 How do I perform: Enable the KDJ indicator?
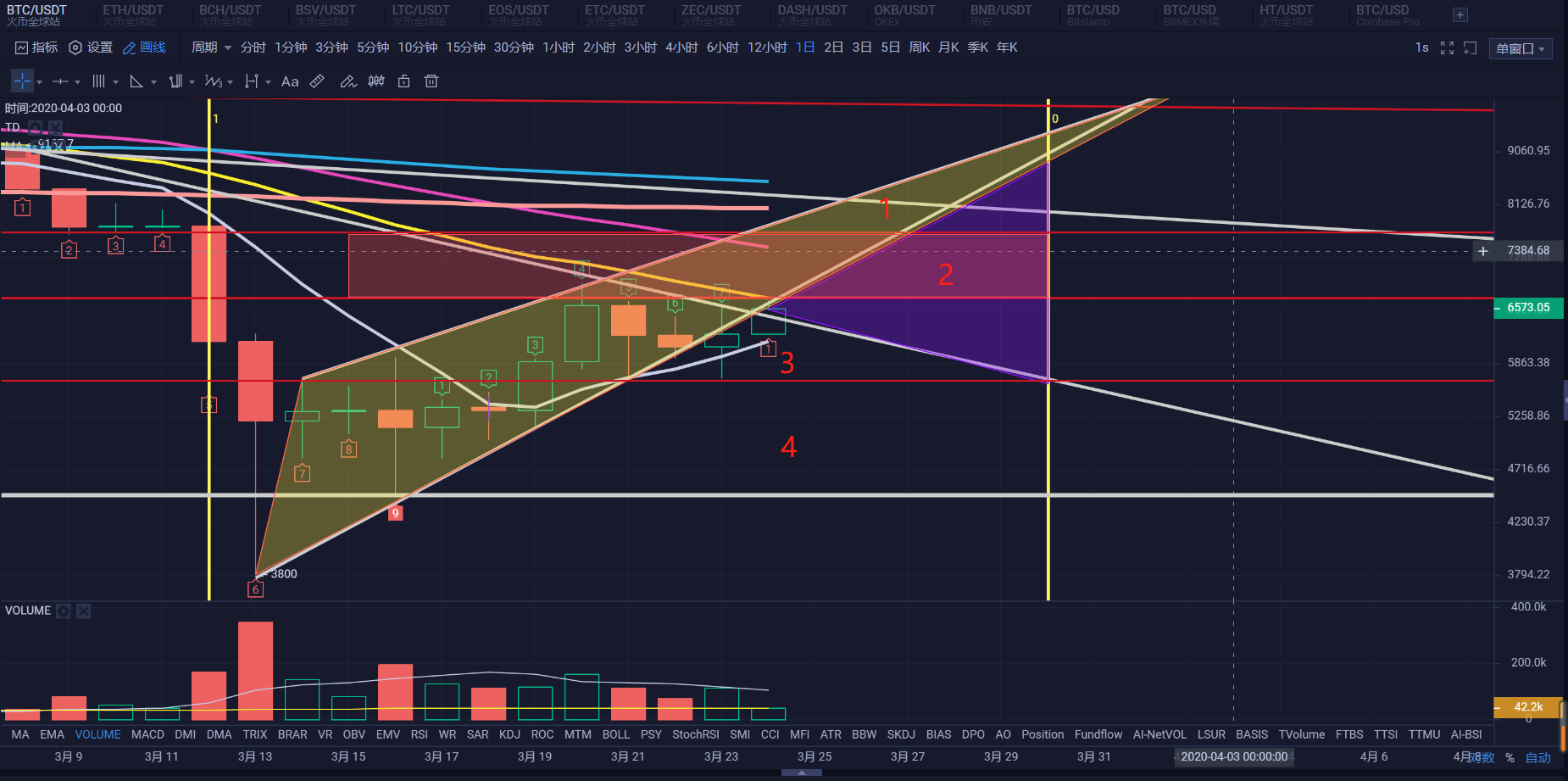(x=509, y=734)
